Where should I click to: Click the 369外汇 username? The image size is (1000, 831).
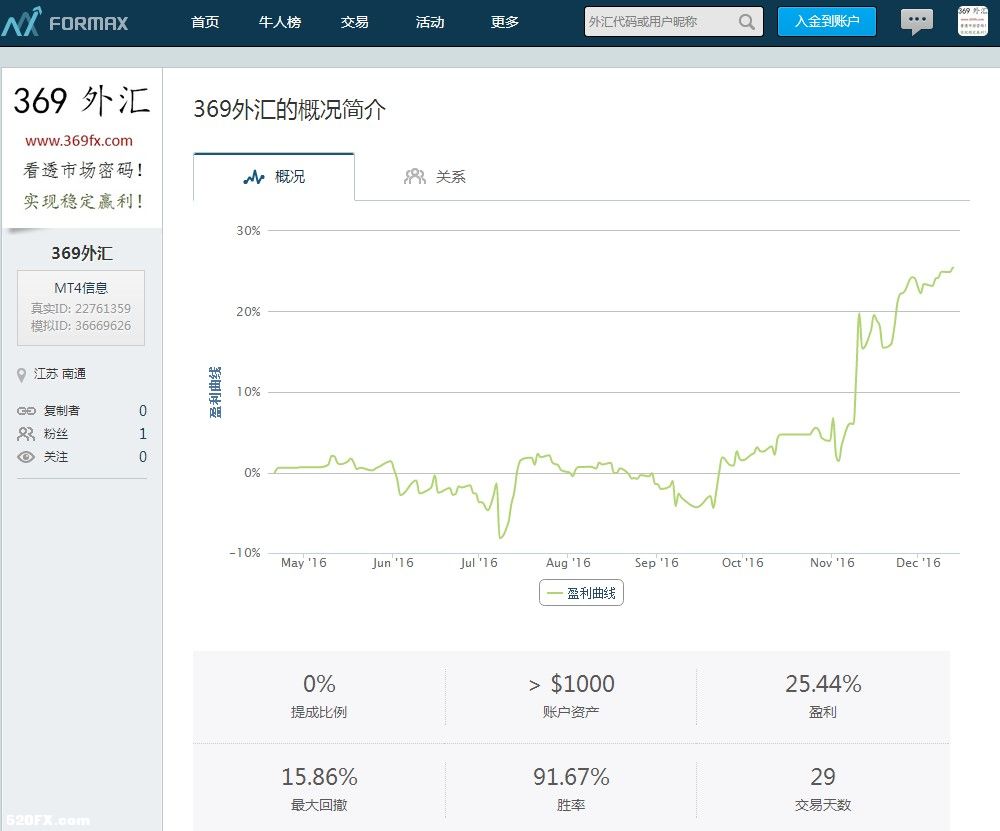pyautogui.click(x=82, y=253)
